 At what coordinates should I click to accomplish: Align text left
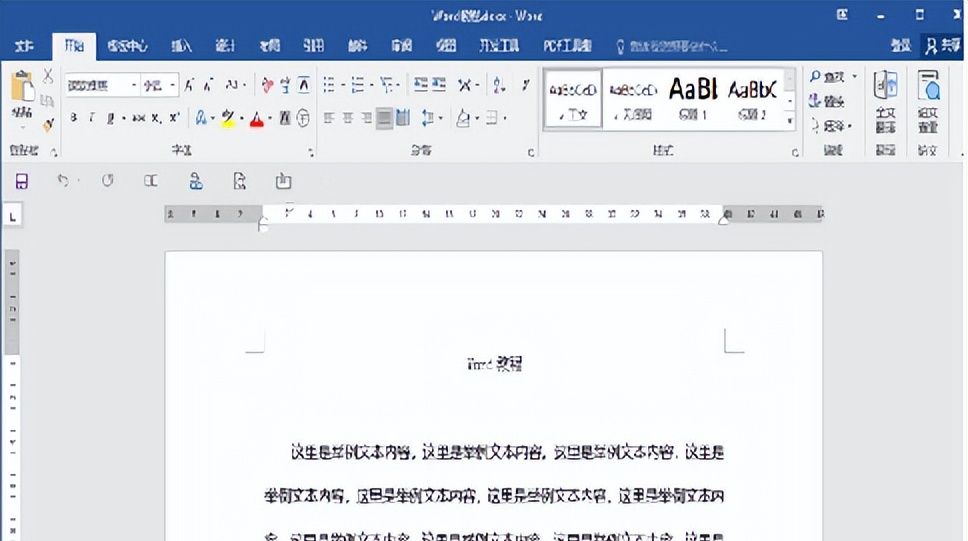328,118
